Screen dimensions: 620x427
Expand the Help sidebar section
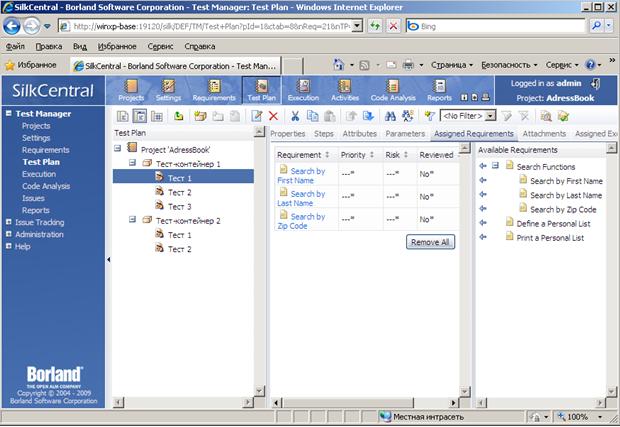8,246
